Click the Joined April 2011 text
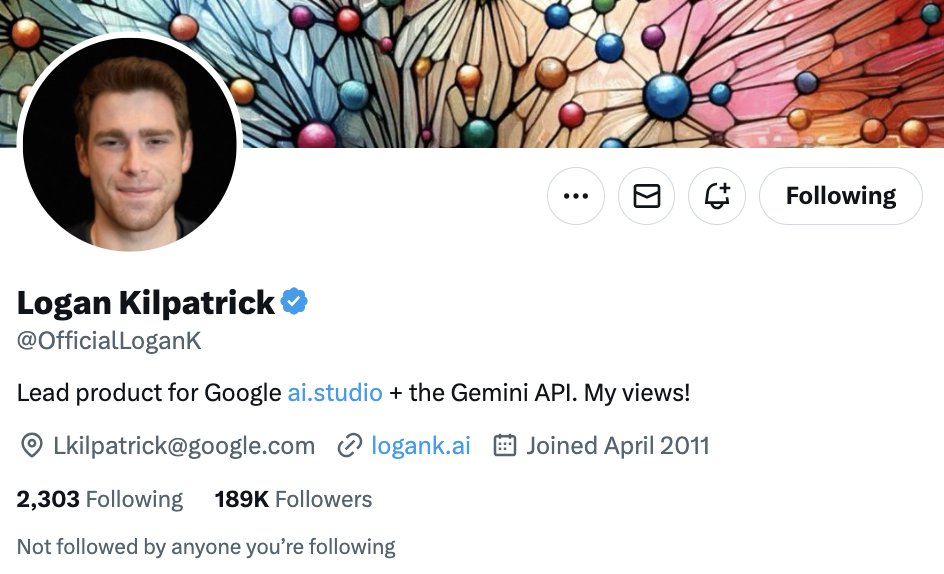The image size is (944, 574). tap(618, 446)
